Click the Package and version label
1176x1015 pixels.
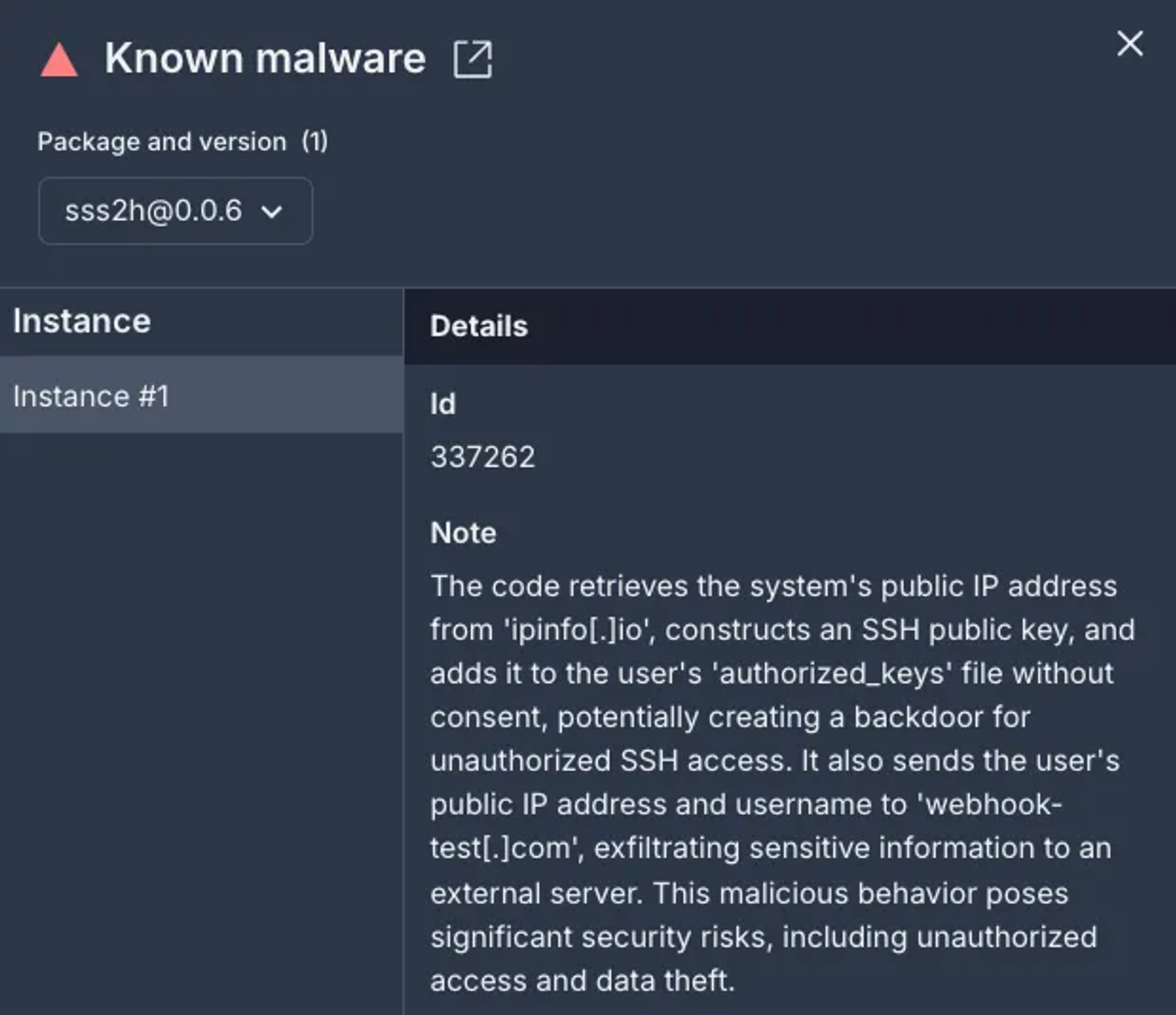pyautogui.click(x=162, y=141)
